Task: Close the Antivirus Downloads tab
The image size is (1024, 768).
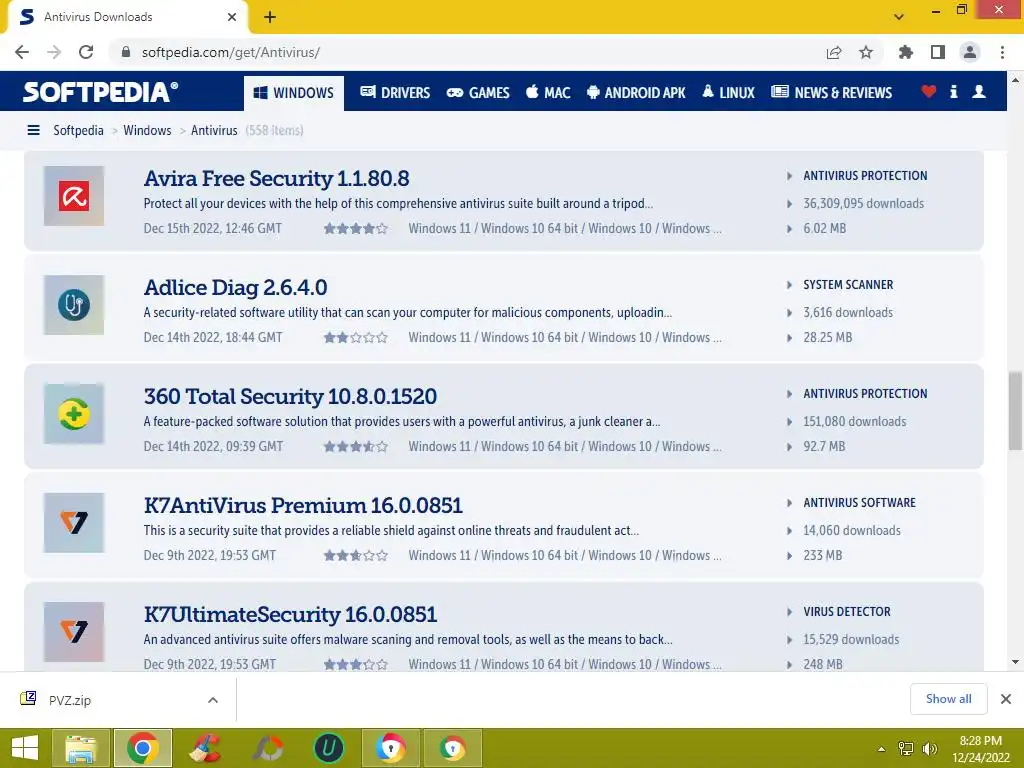Action: point(232,17)
